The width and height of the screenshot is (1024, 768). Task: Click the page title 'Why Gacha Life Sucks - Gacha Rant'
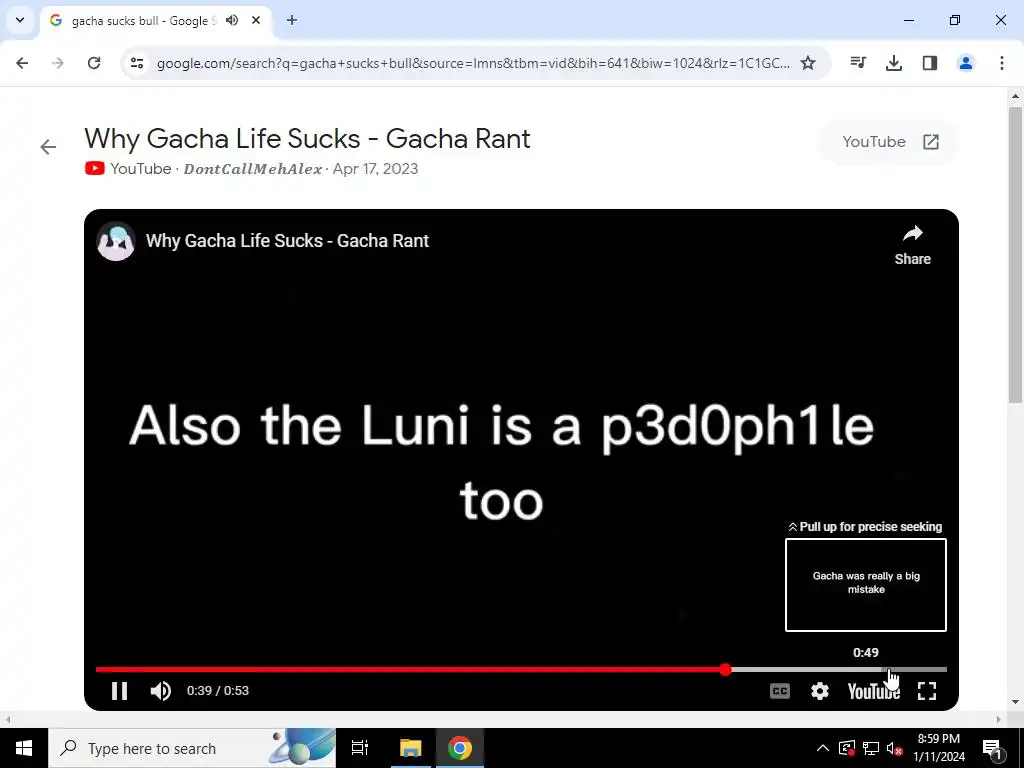pos(307,139)
